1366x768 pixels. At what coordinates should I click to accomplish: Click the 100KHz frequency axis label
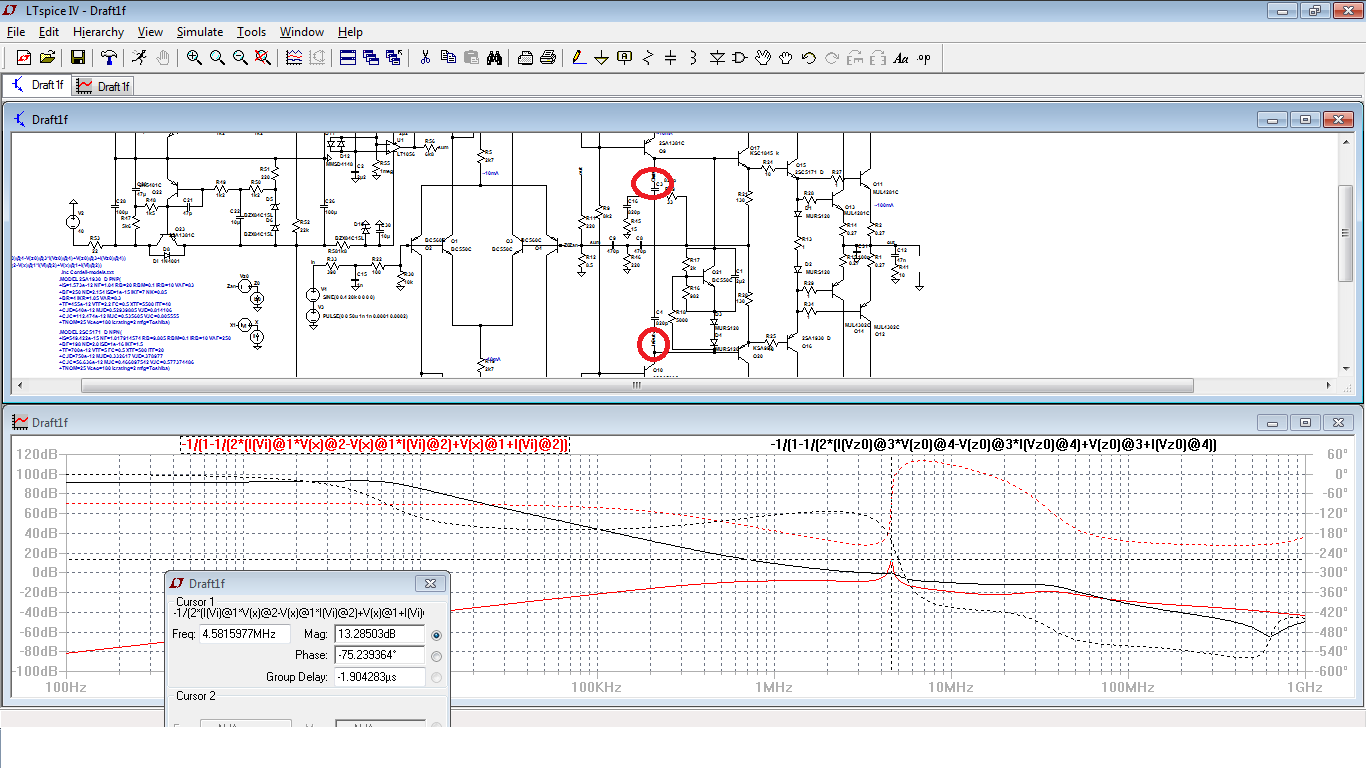[596, 688]
